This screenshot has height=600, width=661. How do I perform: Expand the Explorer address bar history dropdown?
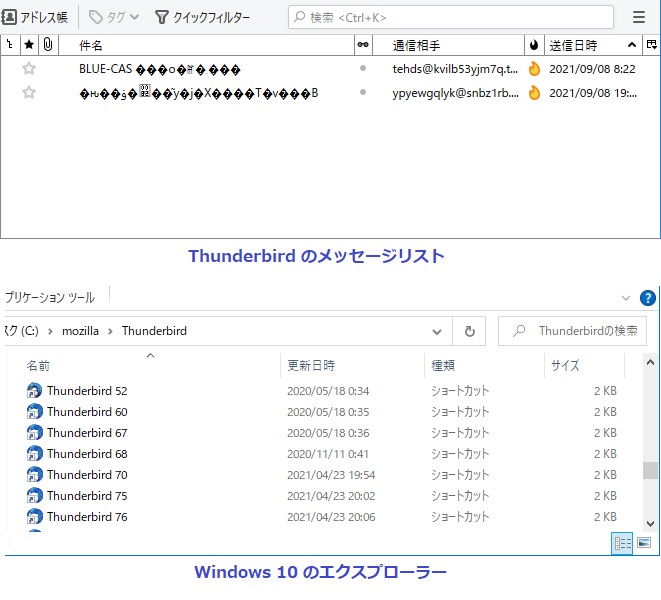(437, 331)
